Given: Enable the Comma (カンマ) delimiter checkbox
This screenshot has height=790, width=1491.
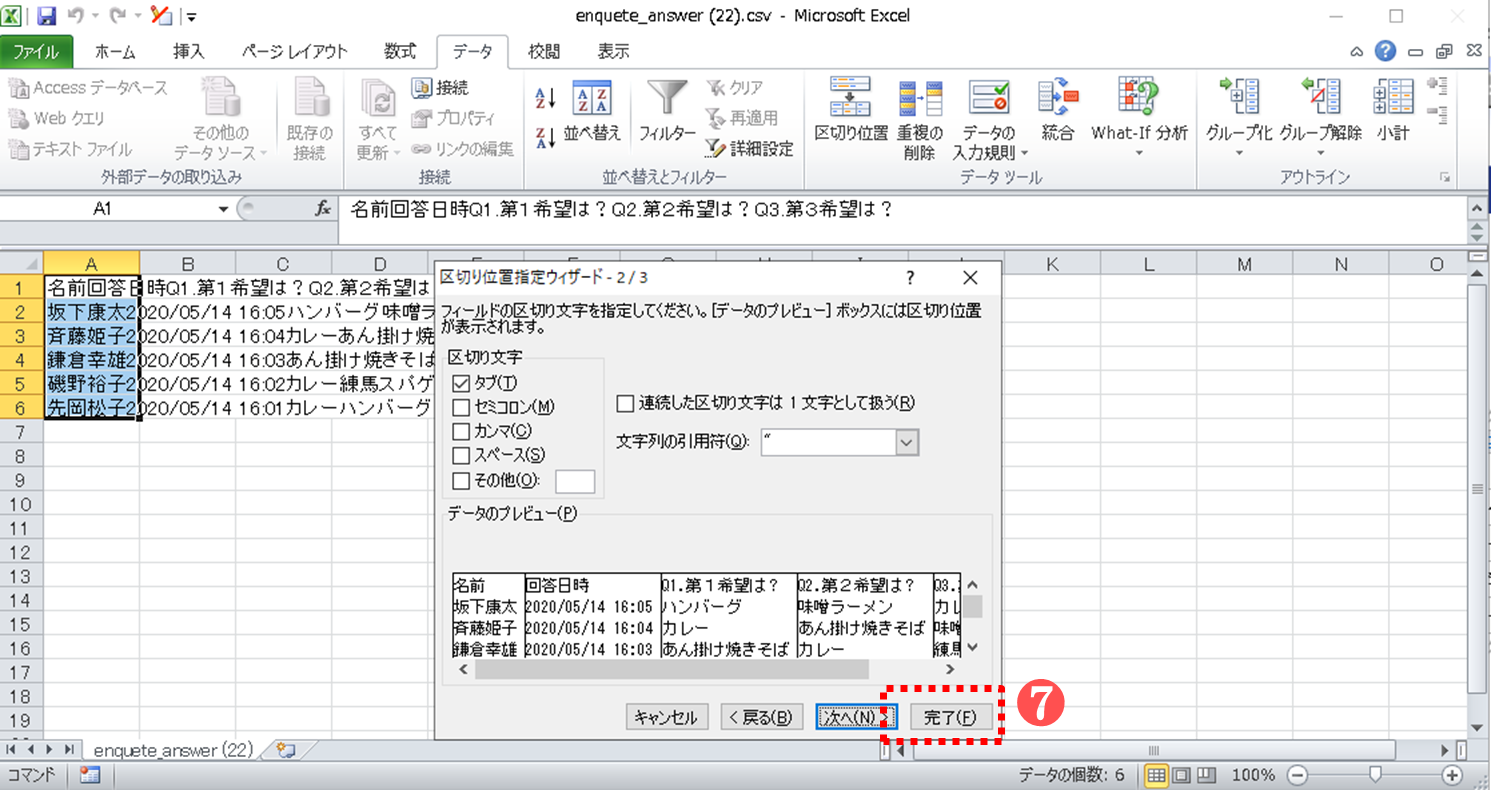Looking at the screenshot, I should click(x=461, y=432).
